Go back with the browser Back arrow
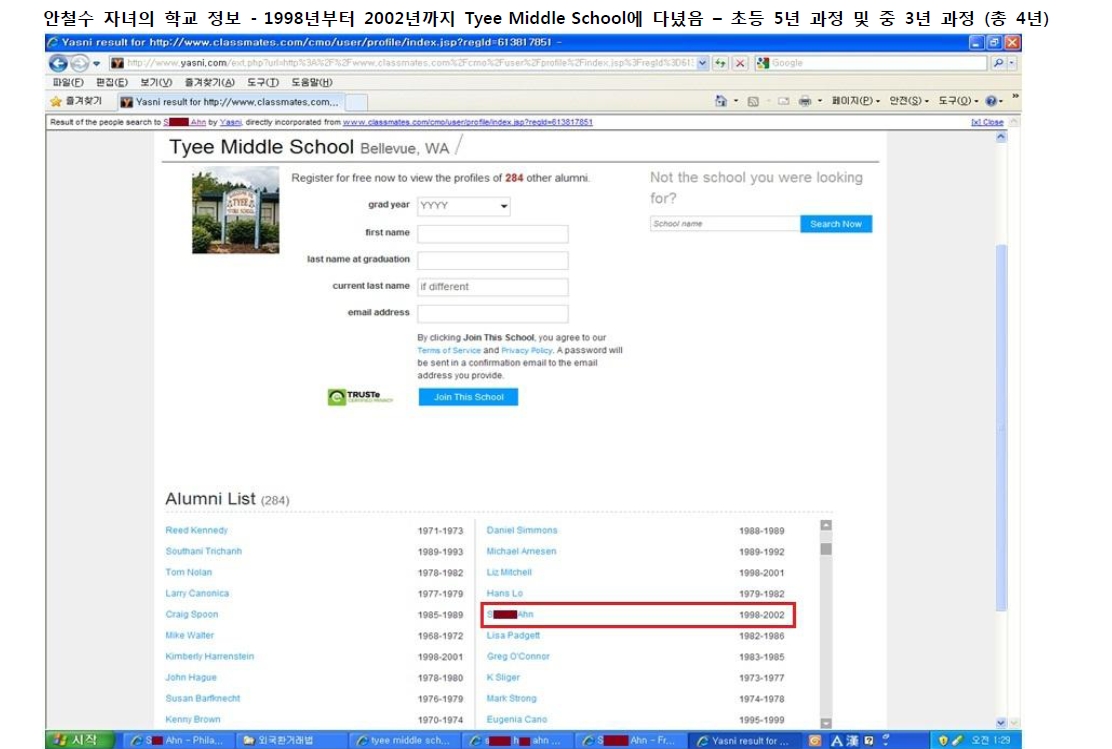 click(58, 63)
